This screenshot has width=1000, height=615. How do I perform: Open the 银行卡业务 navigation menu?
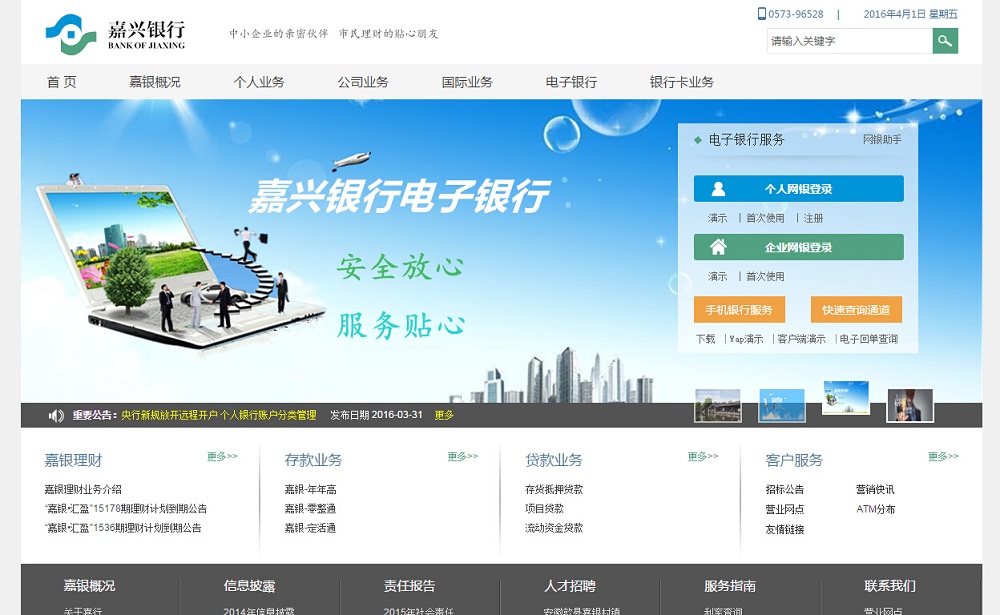681,82
